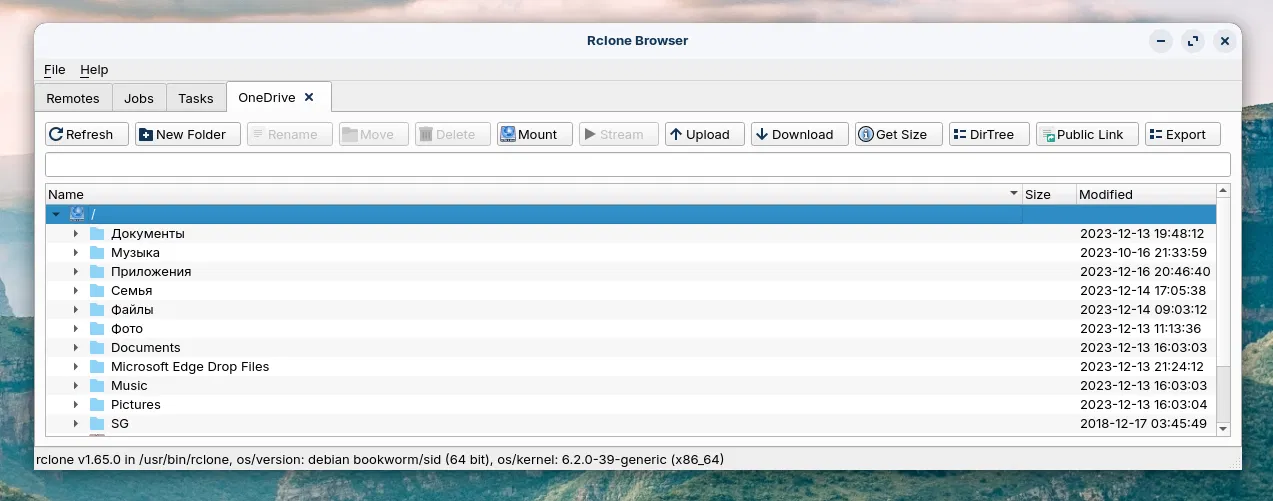Create a New Folder

187,134
